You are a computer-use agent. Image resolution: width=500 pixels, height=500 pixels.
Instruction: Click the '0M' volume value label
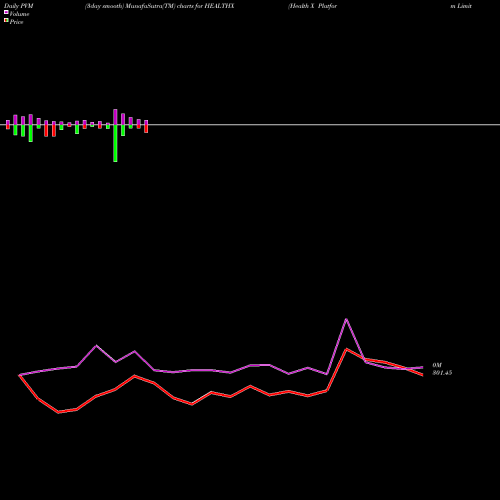(437, 365)
